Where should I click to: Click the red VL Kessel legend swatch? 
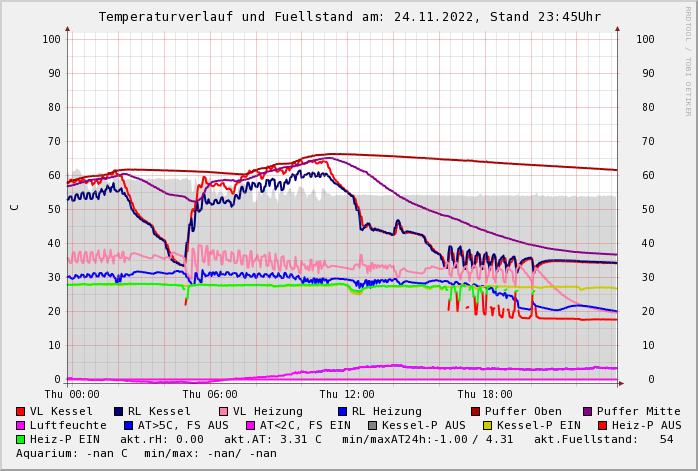(21, 411)
